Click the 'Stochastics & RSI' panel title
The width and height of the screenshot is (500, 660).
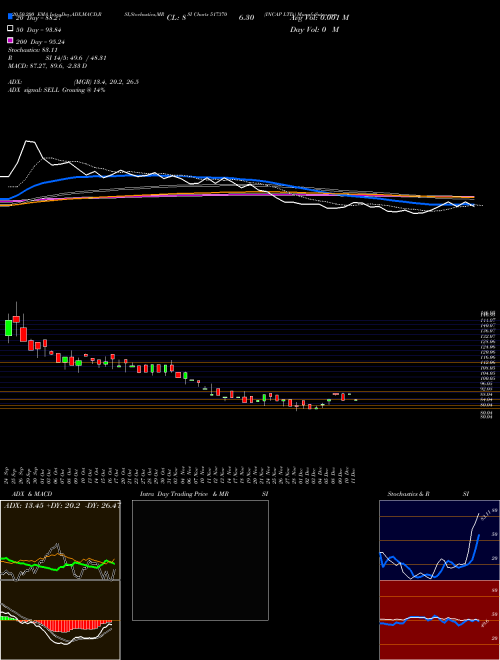[428, 494]
